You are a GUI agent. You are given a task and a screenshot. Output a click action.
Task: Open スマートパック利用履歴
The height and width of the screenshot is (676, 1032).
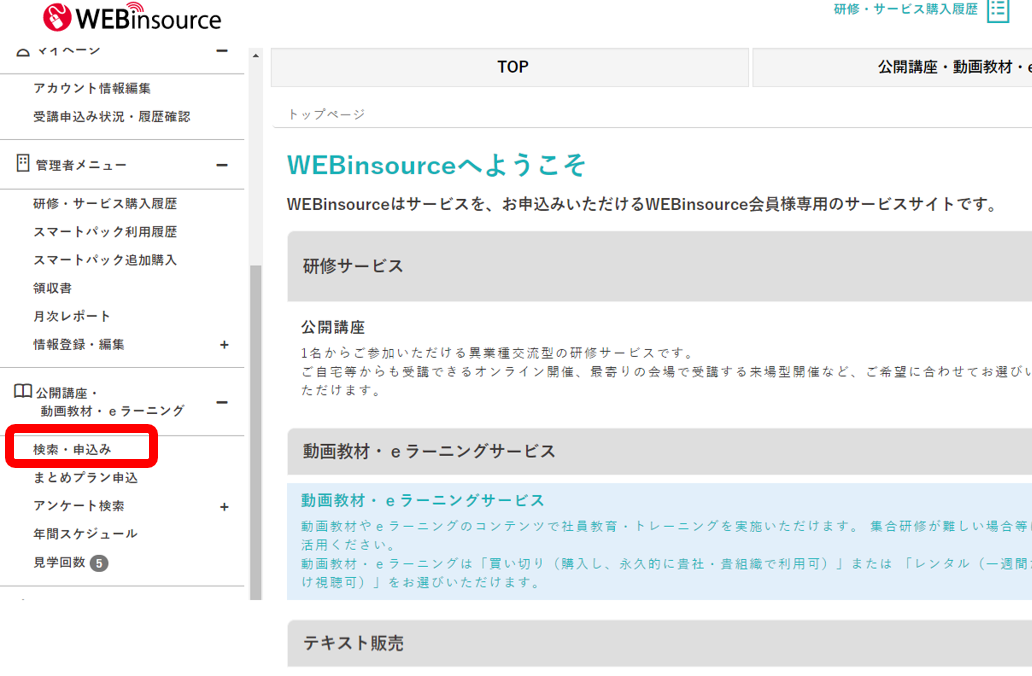coord(105,232)
